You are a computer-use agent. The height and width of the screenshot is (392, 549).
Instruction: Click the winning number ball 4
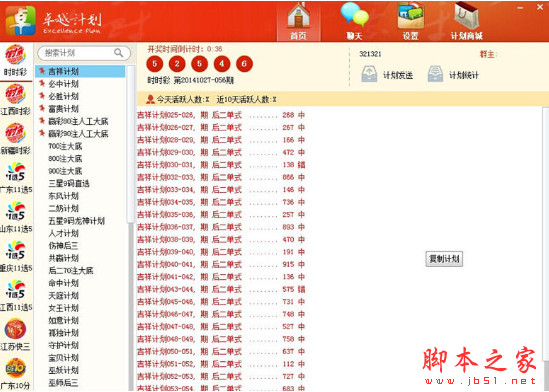(222, 64)
